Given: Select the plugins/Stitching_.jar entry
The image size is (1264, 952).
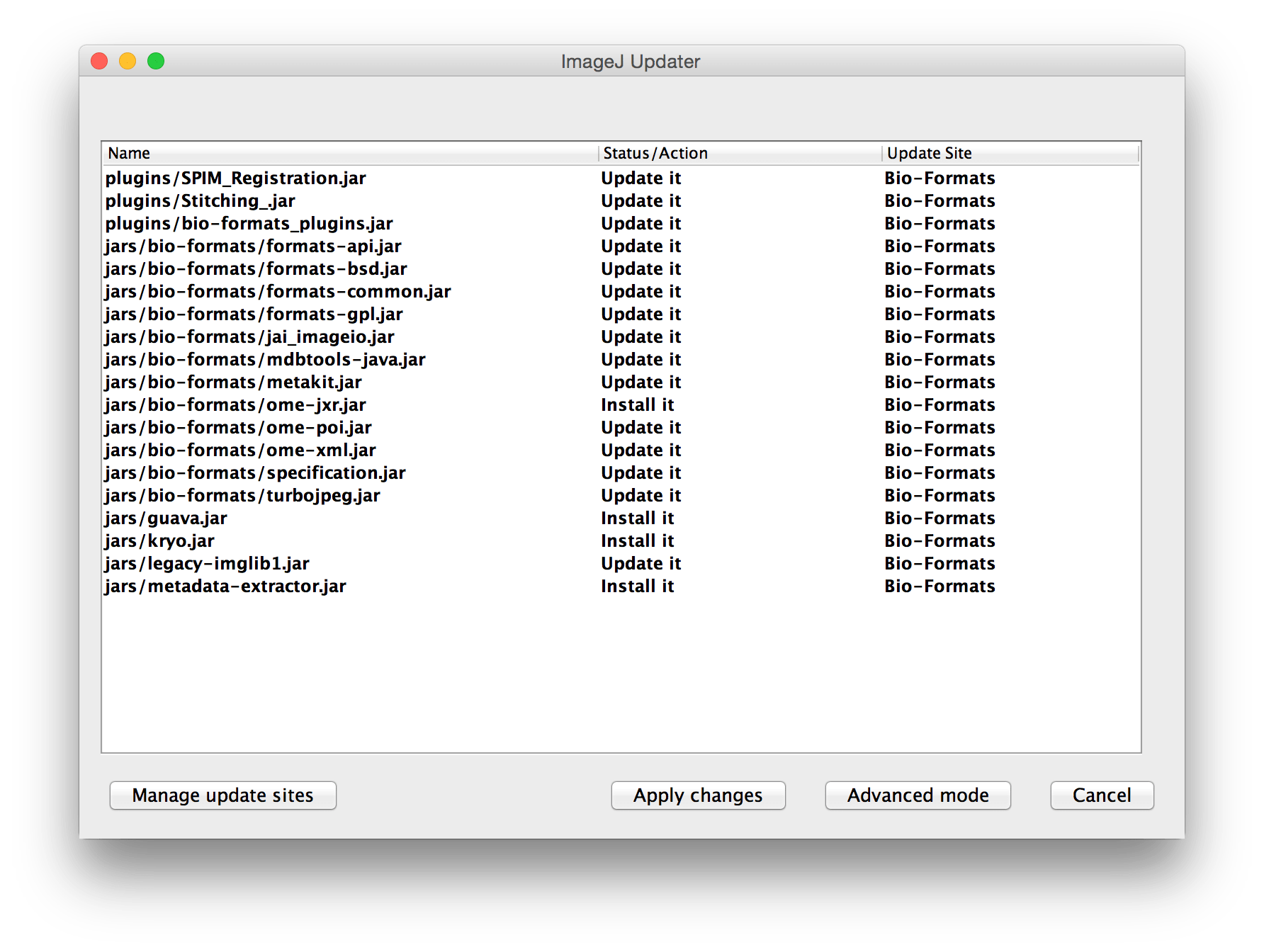Looking at the screenshot, I should [201, 201].
